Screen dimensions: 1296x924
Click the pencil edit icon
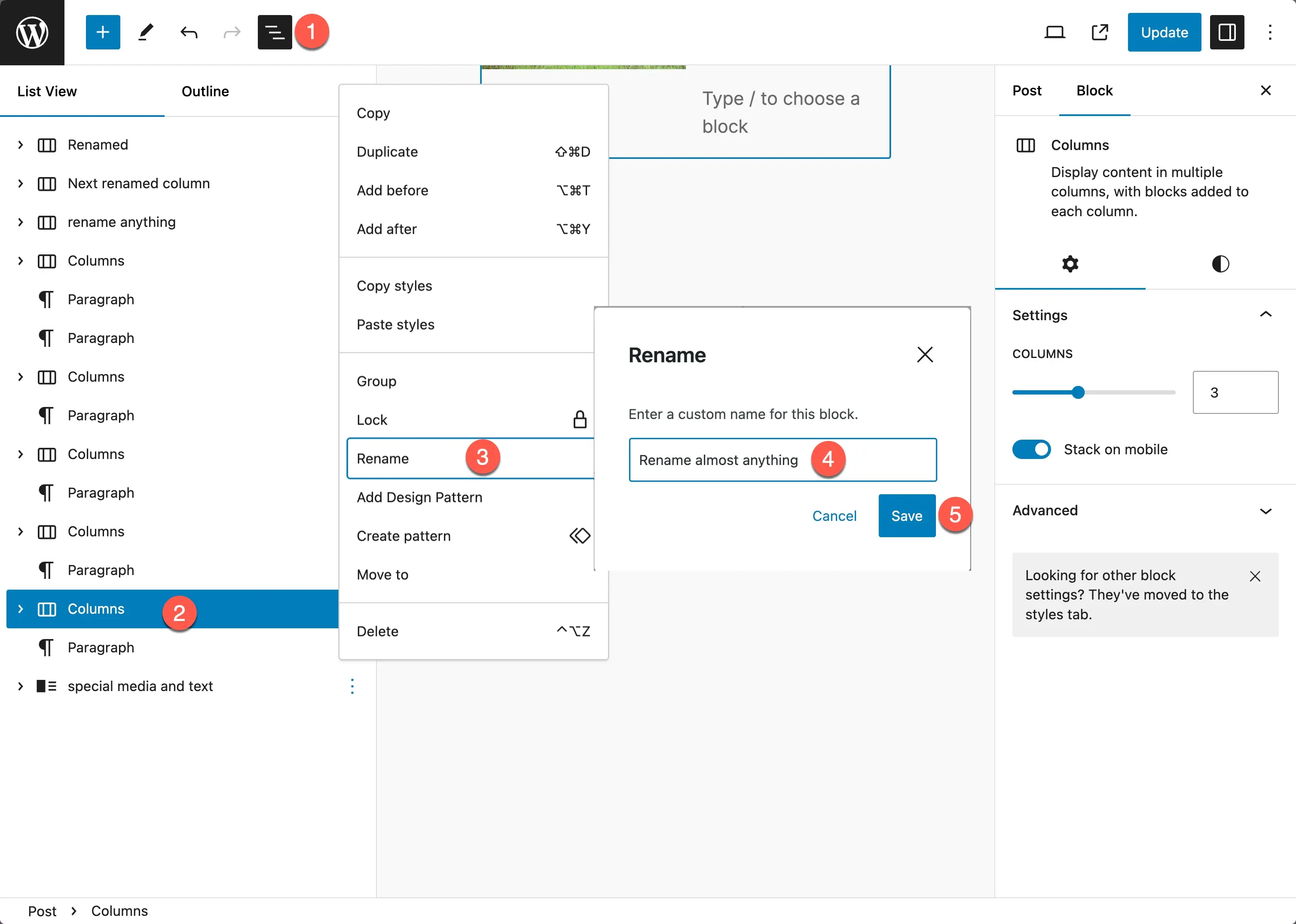pos(146,31)
